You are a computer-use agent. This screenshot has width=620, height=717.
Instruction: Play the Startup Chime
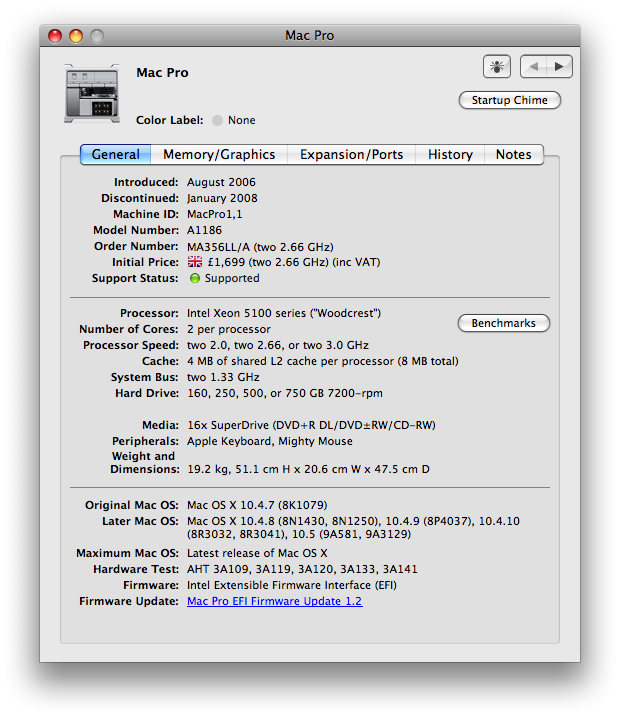pyautogui.click(x=509, y=100)
